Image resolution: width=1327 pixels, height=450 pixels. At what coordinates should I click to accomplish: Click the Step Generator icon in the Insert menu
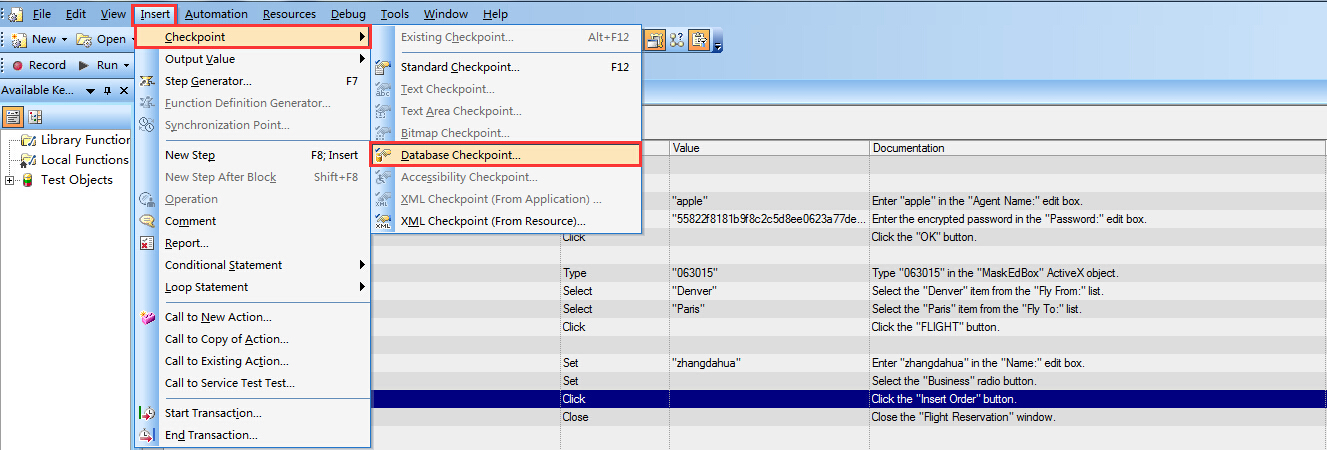147,81
